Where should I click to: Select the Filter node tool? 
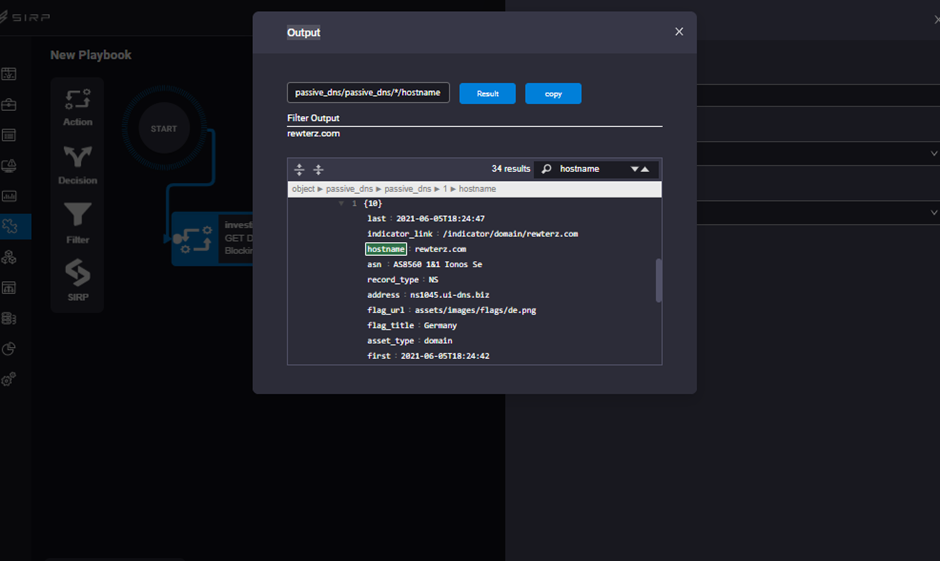(78, 223)
